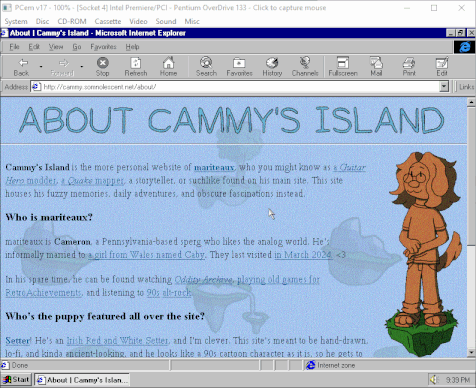Open PCem System menu
Viewport: 476px width, 388px height.
click(16, 21)
